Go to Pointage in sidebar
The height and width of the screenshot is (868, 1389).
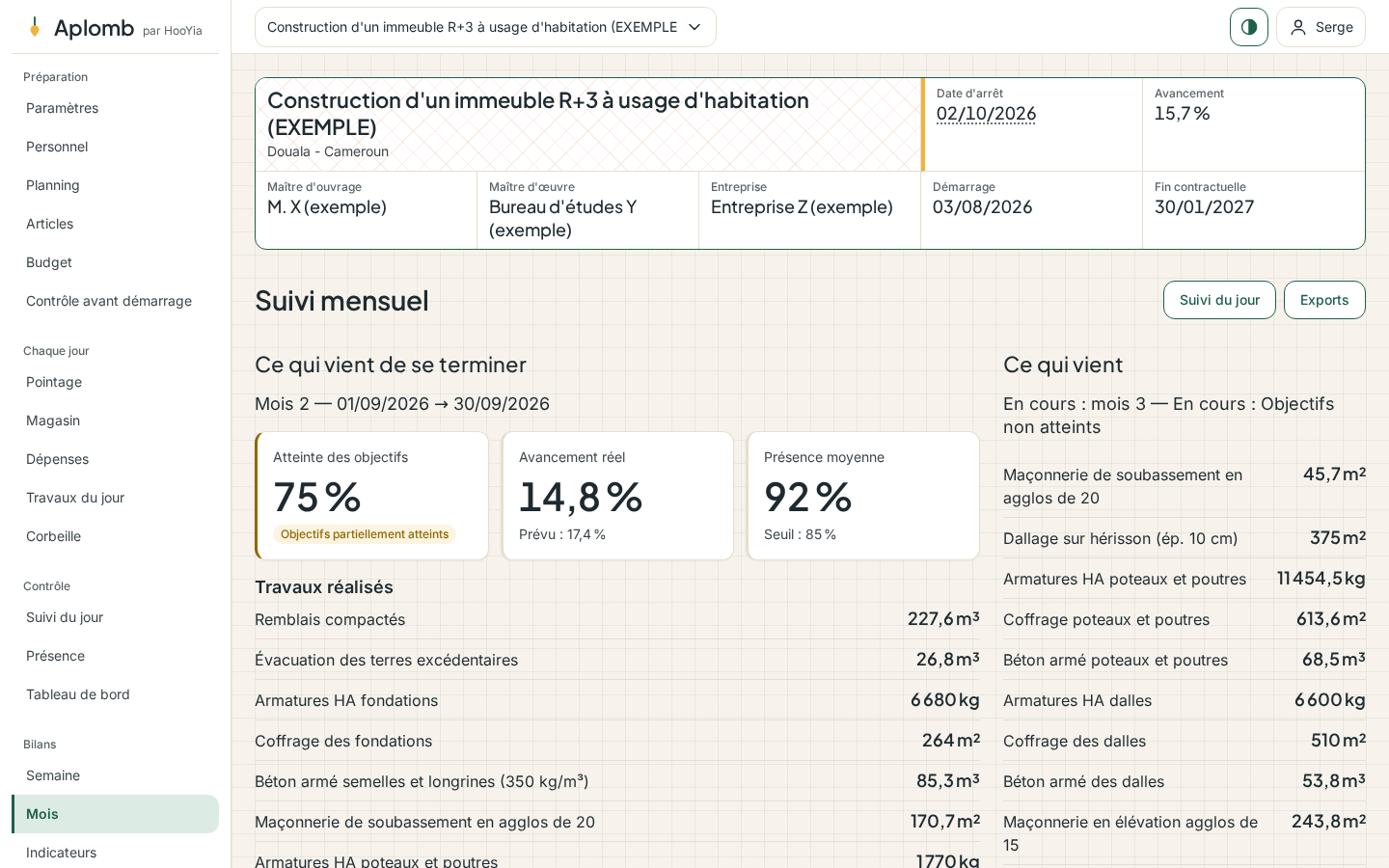(115, 382)
